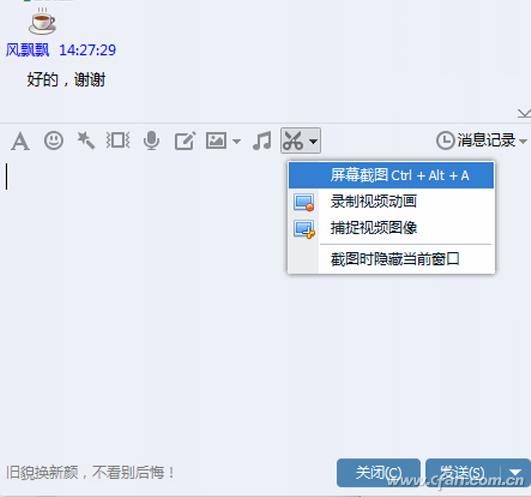The image size is (531, 497).
Task: Open the 旧貌换新颜，不看别后悔！ link
Action: point(90,472)
